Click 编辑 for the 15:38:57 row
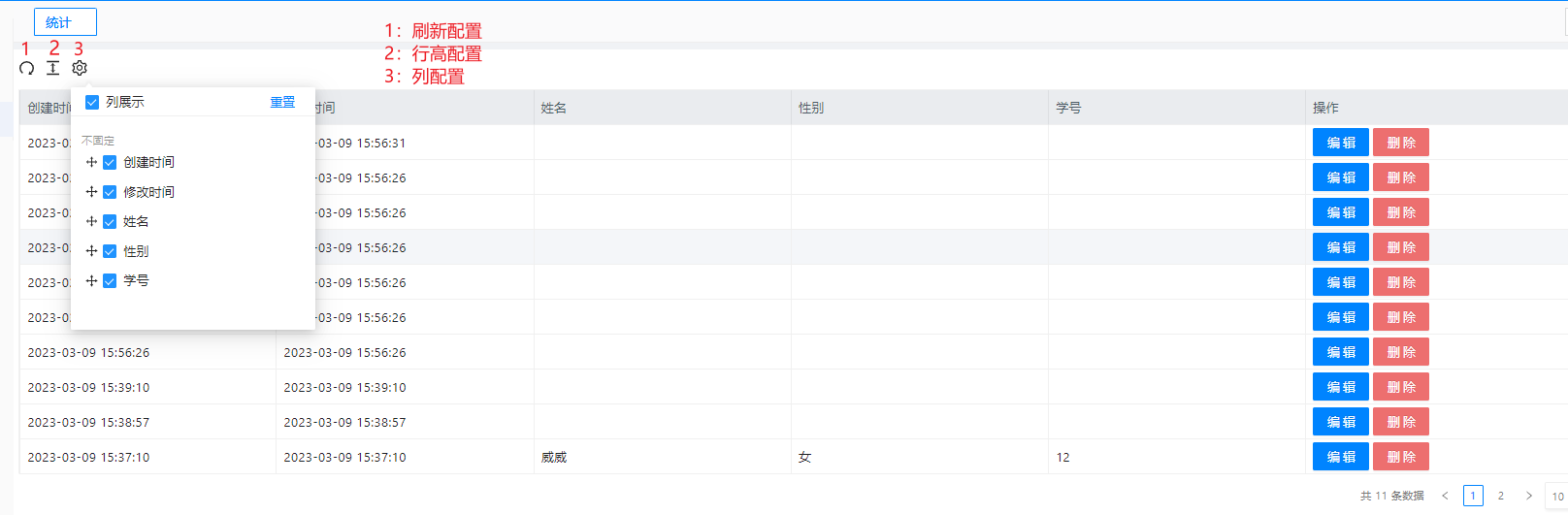Screen dimensions: 1568x515 [1341, 422]
